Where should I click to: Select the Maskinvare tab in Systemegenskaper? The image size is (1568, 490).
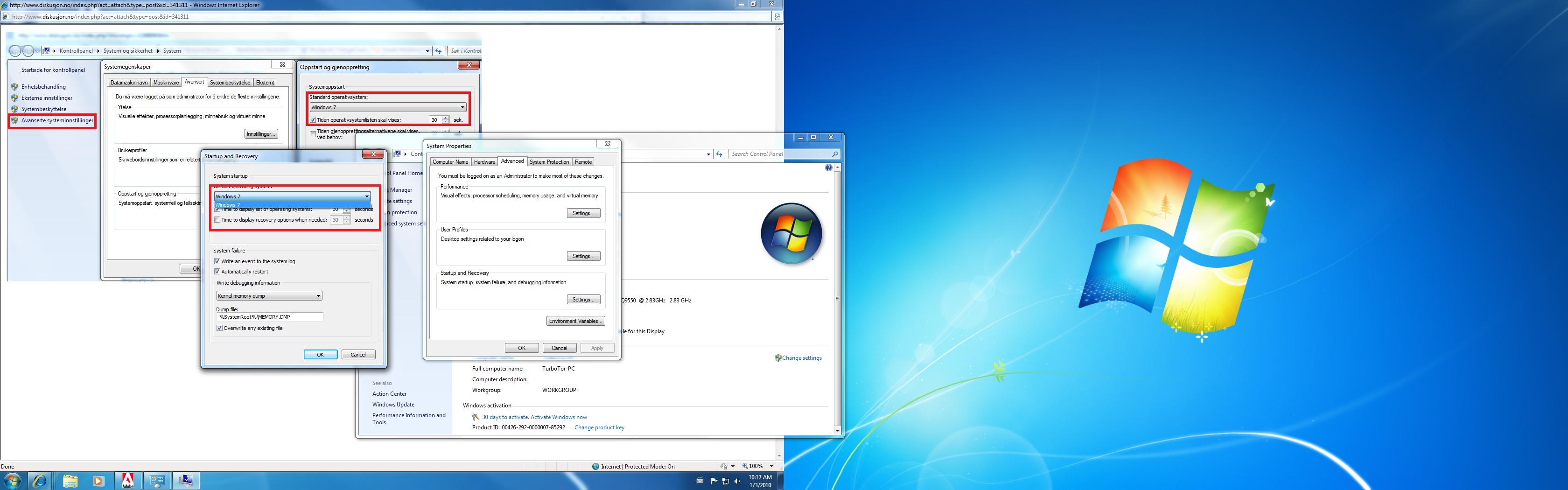166,83
